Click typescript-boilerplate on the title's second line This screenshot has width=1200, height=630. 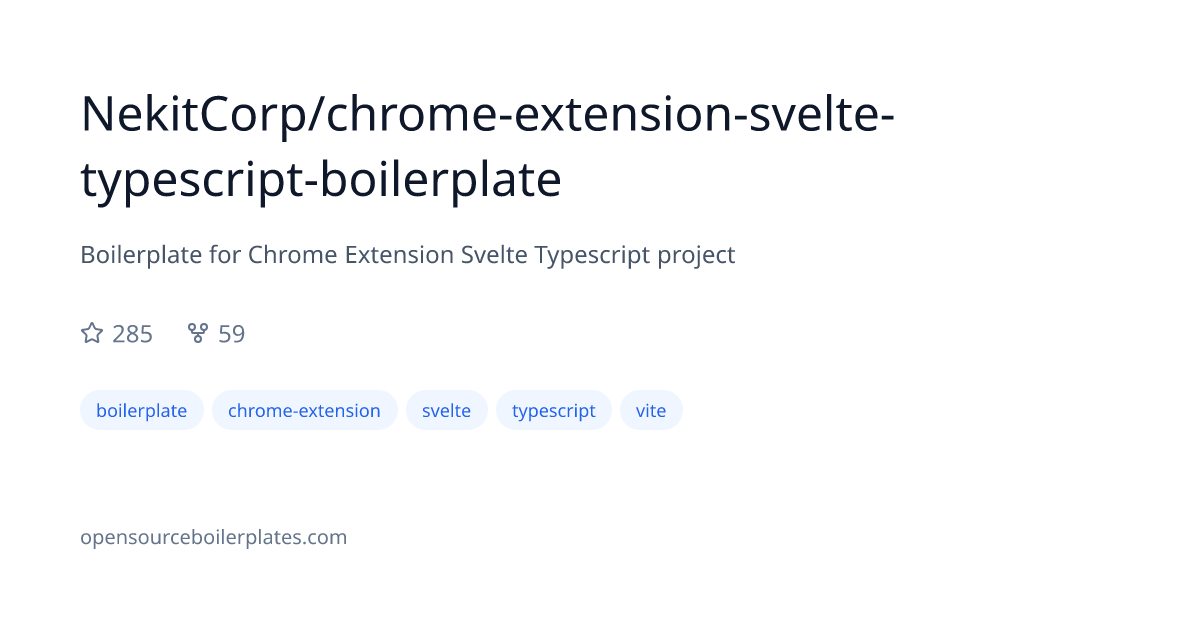tap(321, 180)
